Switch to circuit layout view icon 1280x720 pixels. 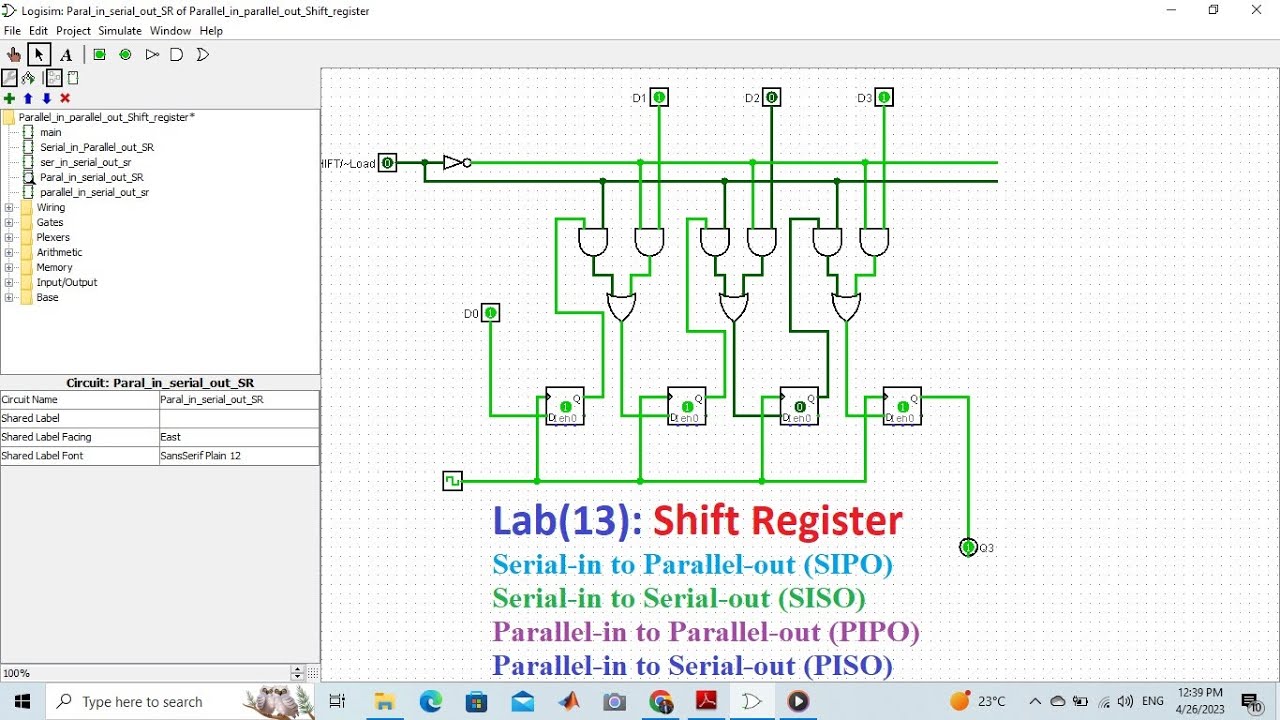pyautogui.click(x=54, y=77)
